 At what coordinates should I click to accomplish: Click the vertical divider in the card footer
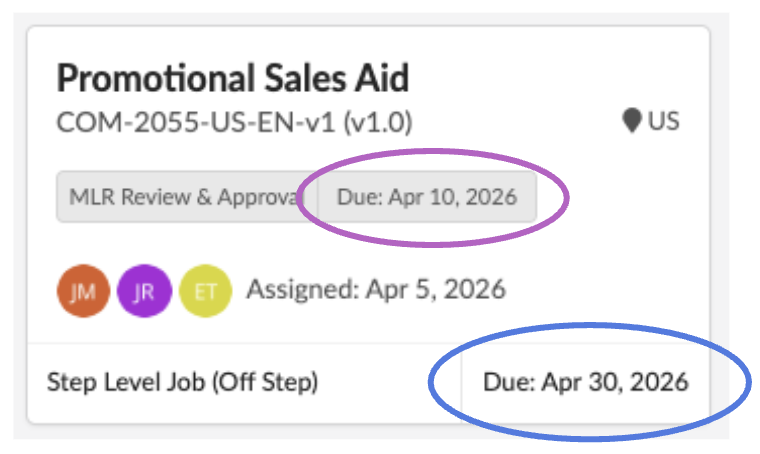[x=462, y=400]
